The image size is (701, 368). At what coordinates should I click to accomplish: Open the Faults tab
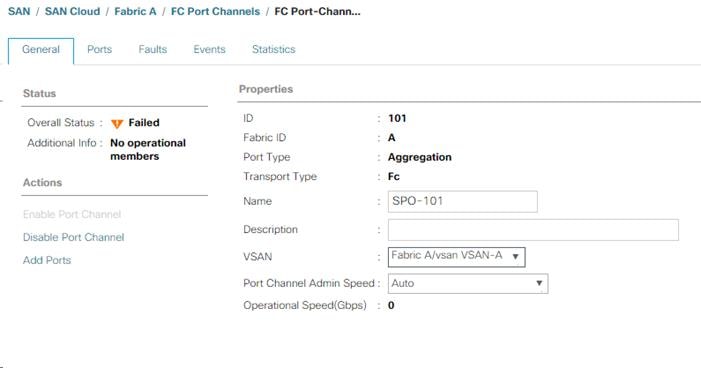click(x=152, y=49)
